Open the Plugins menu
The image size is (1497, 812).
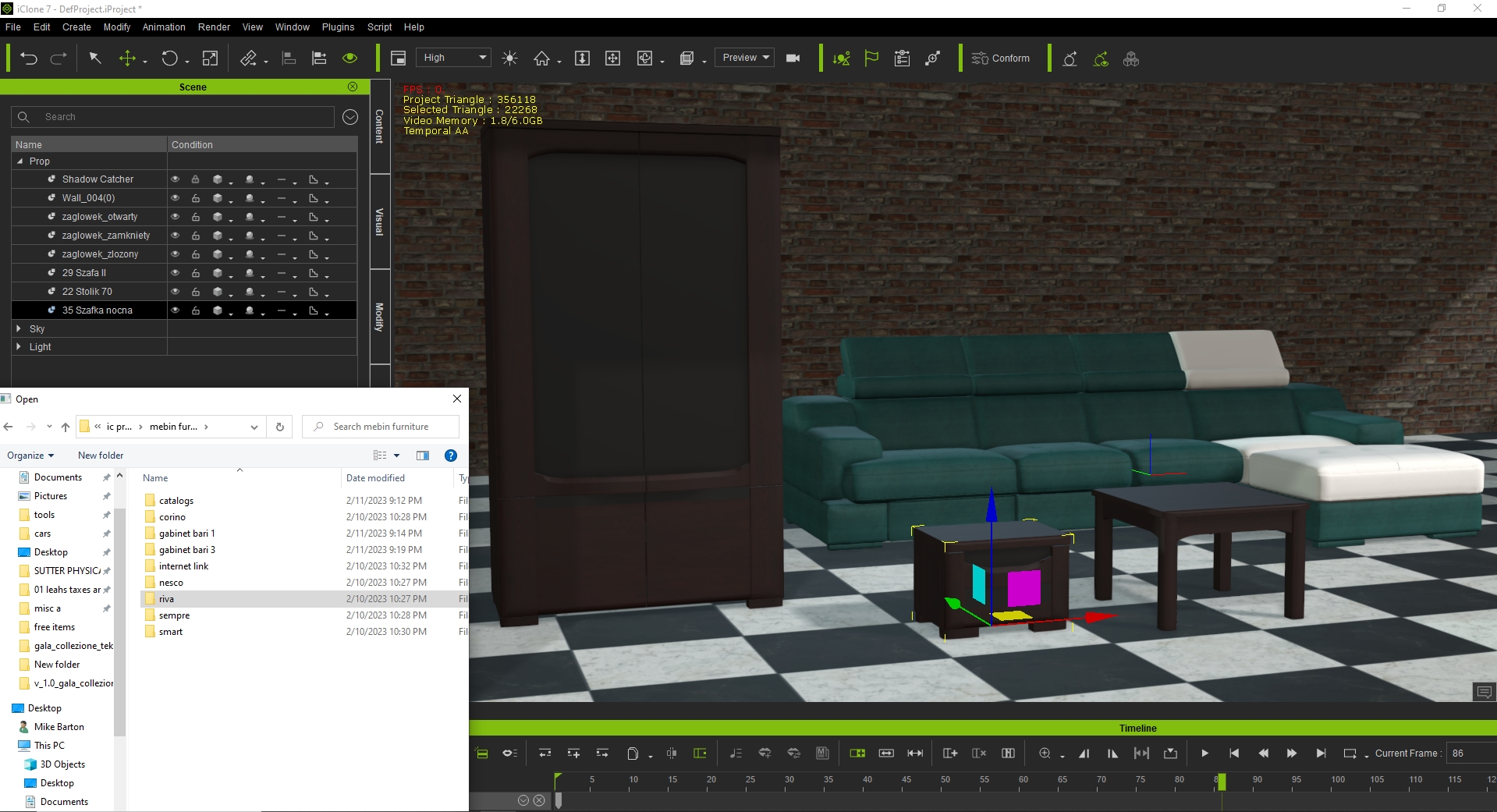click(338, 27)
